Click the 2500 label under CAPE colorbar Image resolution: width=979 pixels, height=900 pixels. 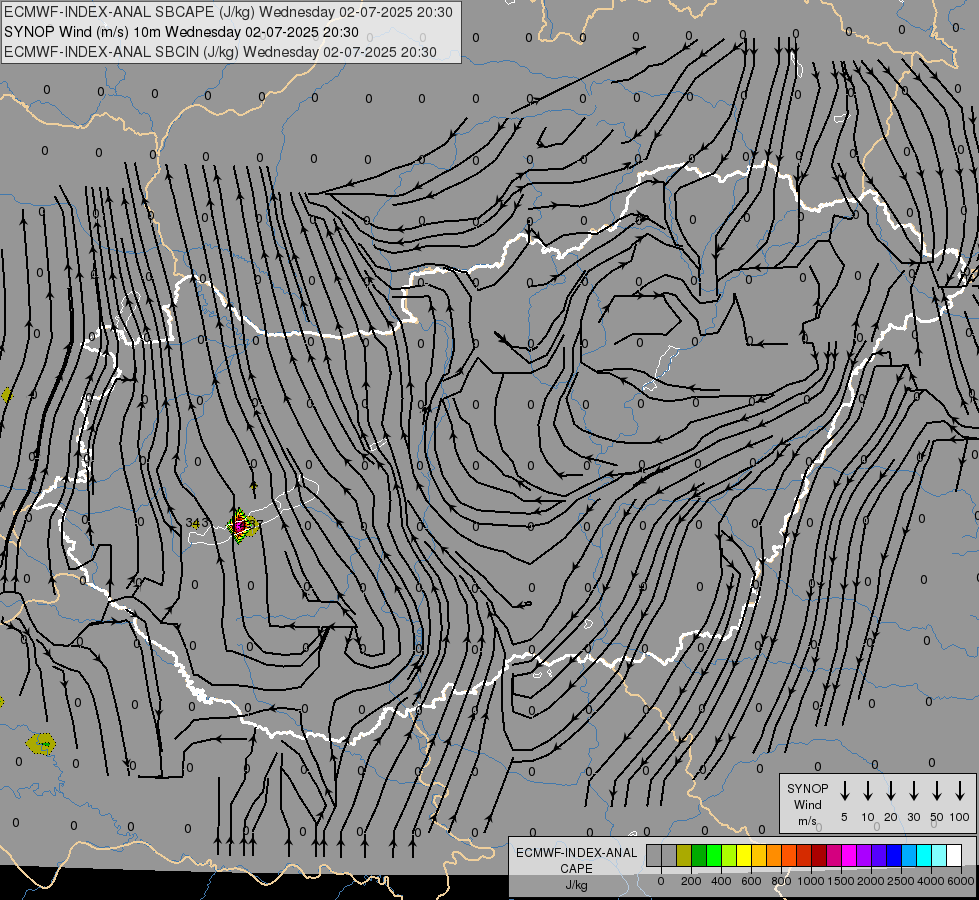[x=901, y=881]
